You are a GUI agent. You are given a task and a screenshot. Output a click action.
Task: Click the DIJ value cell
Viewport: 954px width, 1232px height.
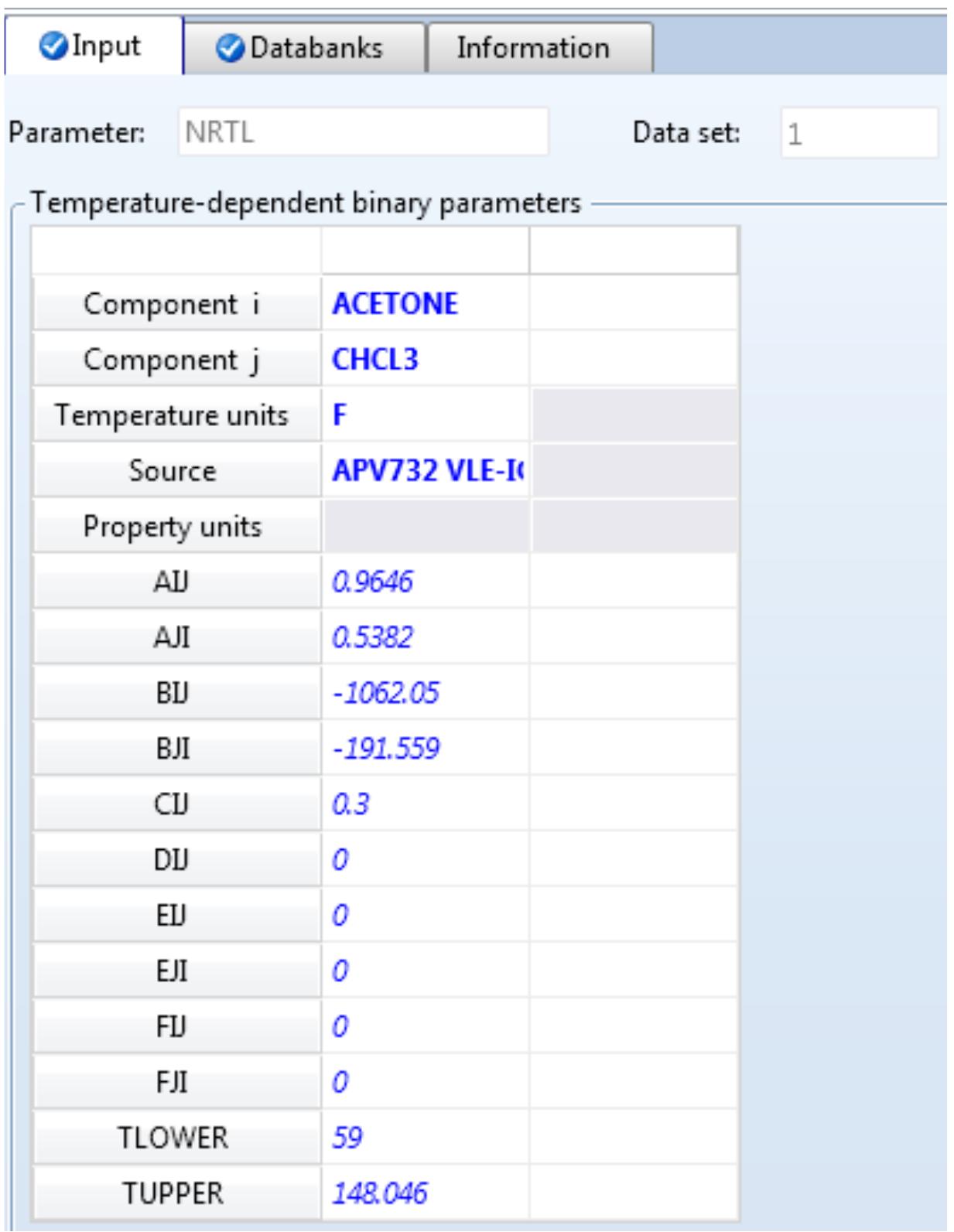click(425, 860)
